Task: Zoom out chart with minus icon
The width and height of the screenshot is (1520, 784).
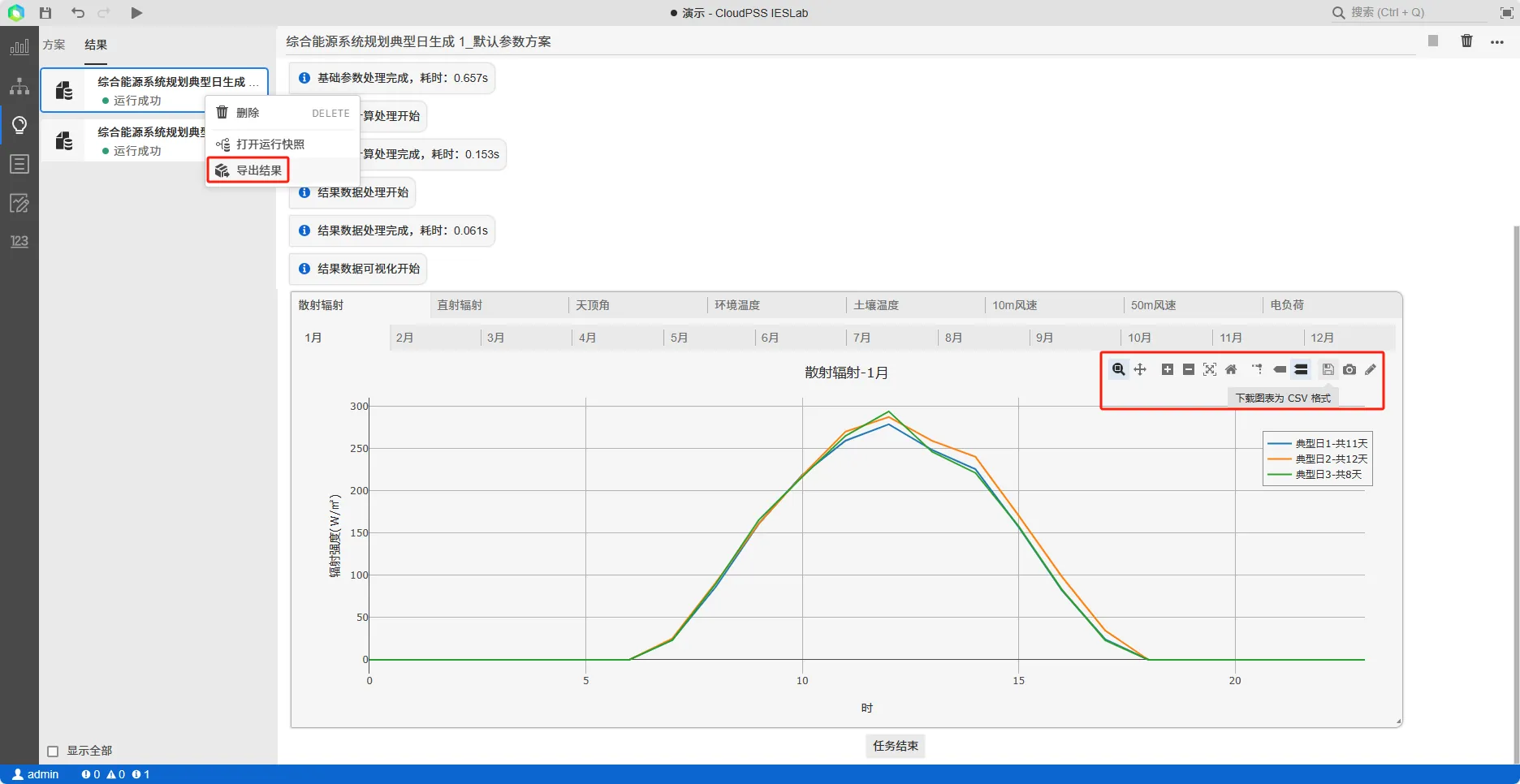Action: click(1188, 369)
